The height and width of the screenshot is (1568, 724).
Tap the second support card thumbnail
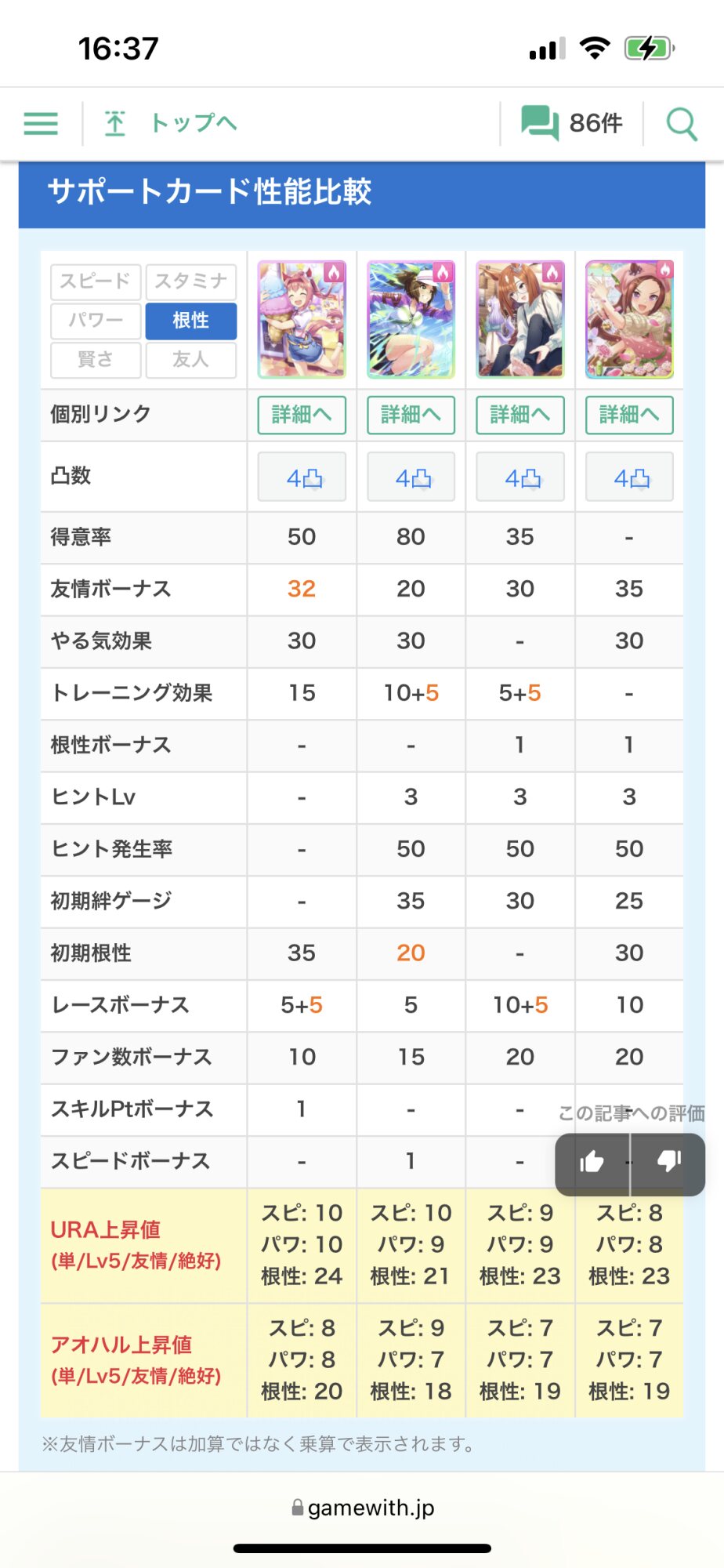[x=411, y=320]
